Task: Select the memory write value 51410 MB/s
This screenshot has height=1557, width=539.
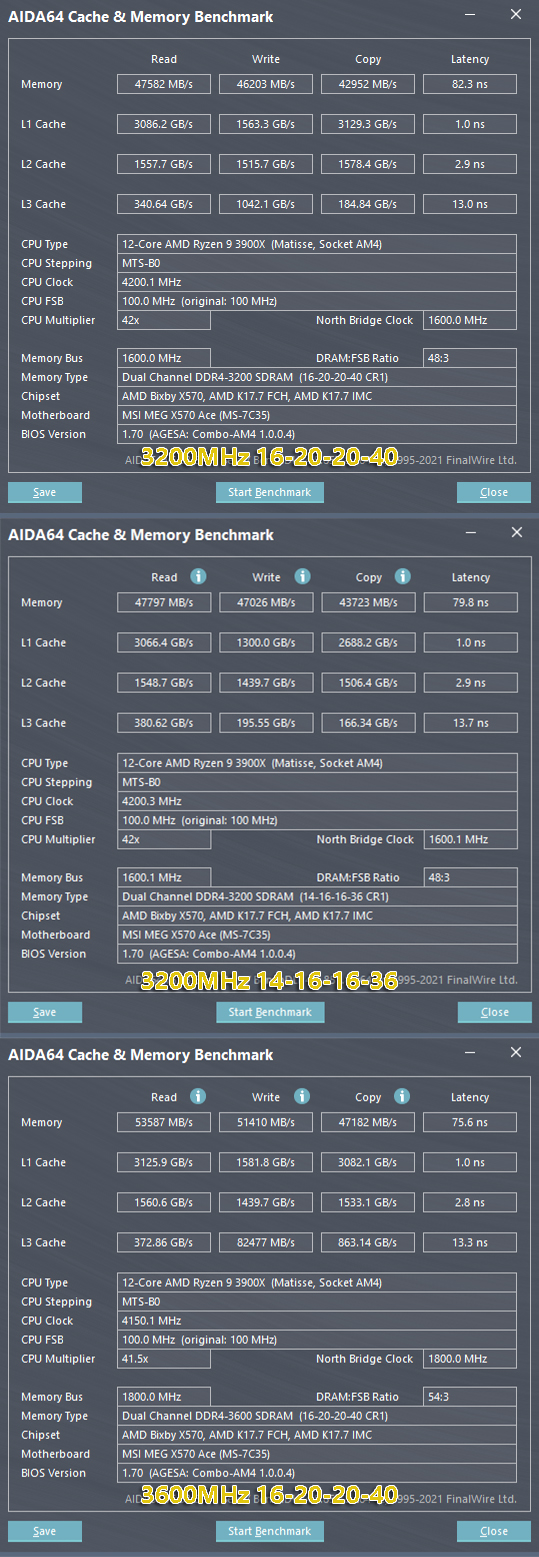Action: click(266, 1122)
